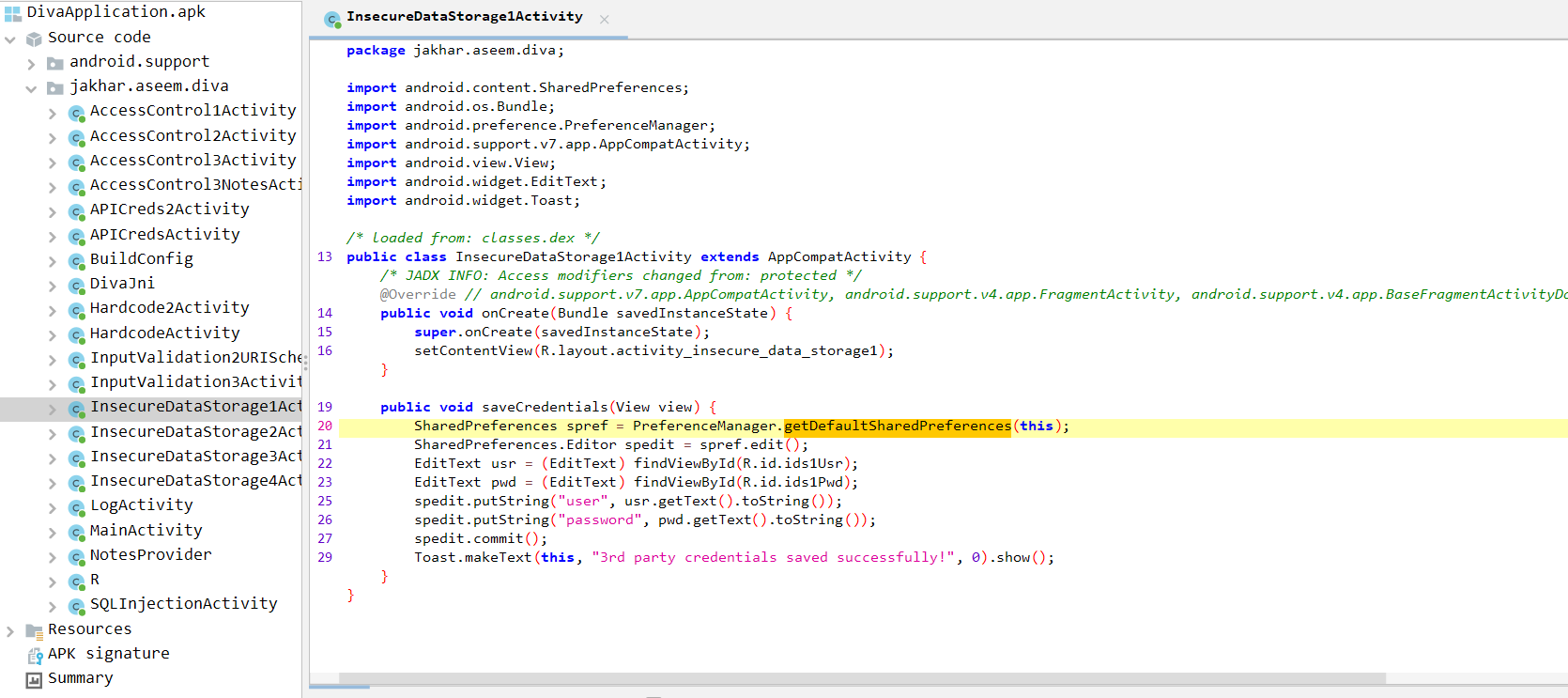Image resolution: width=1568 pixels, height=698 pixels.
Task: Click highlighted getDefaultSharedPreferences method call
Action: coord(897,427)
